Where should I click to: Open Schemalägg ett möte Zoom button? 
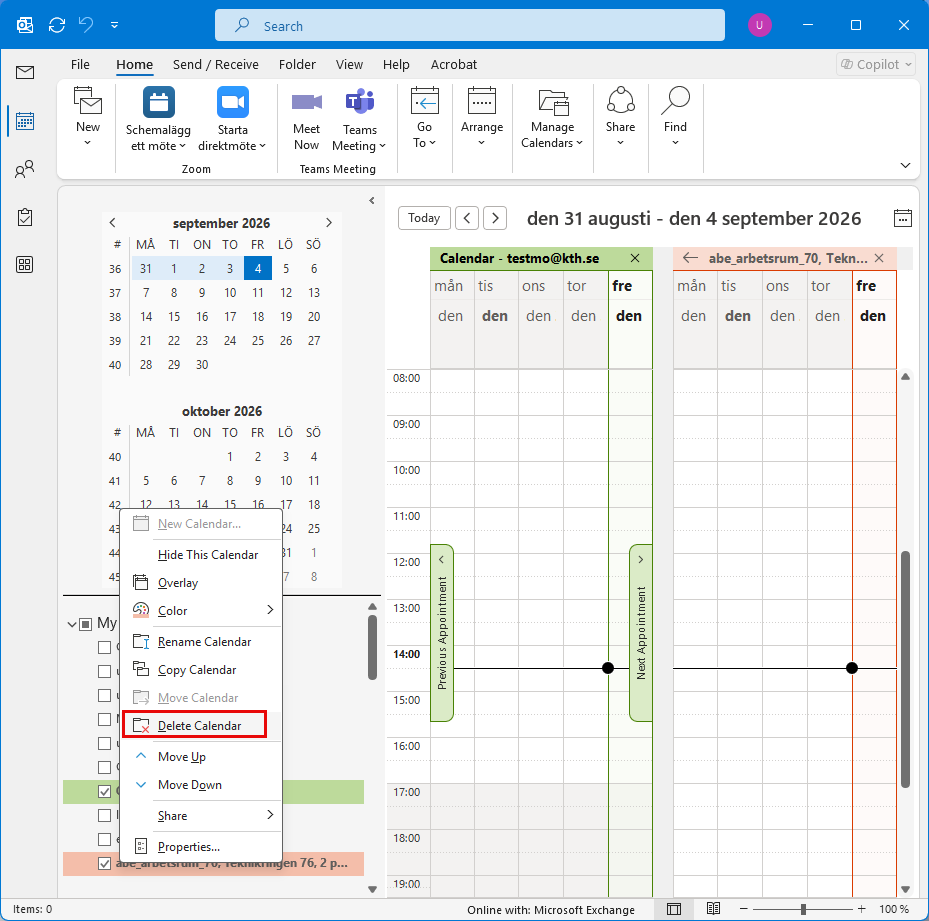pyautogui.click(x=158, y=119)
